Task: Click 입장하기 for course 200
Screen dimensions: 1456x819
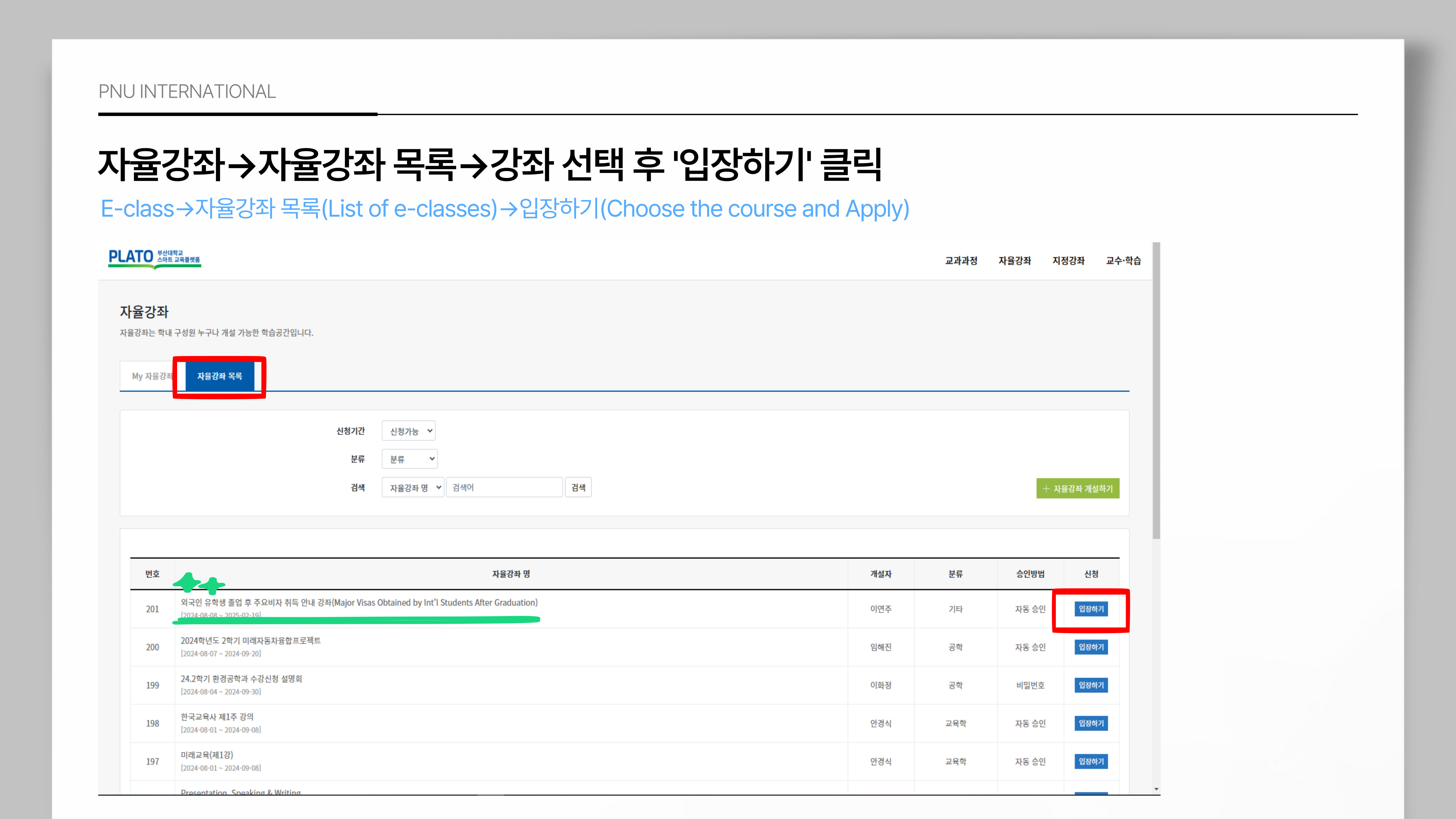Action: coord(1091,647)
